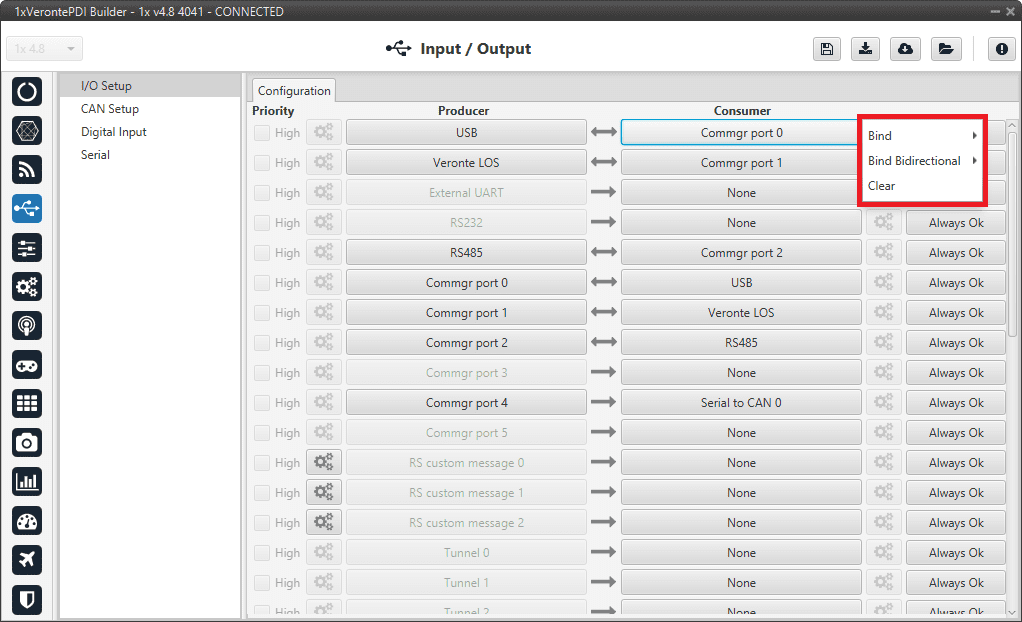Expand the Bind submenu in context menu

tap(921, 136)
